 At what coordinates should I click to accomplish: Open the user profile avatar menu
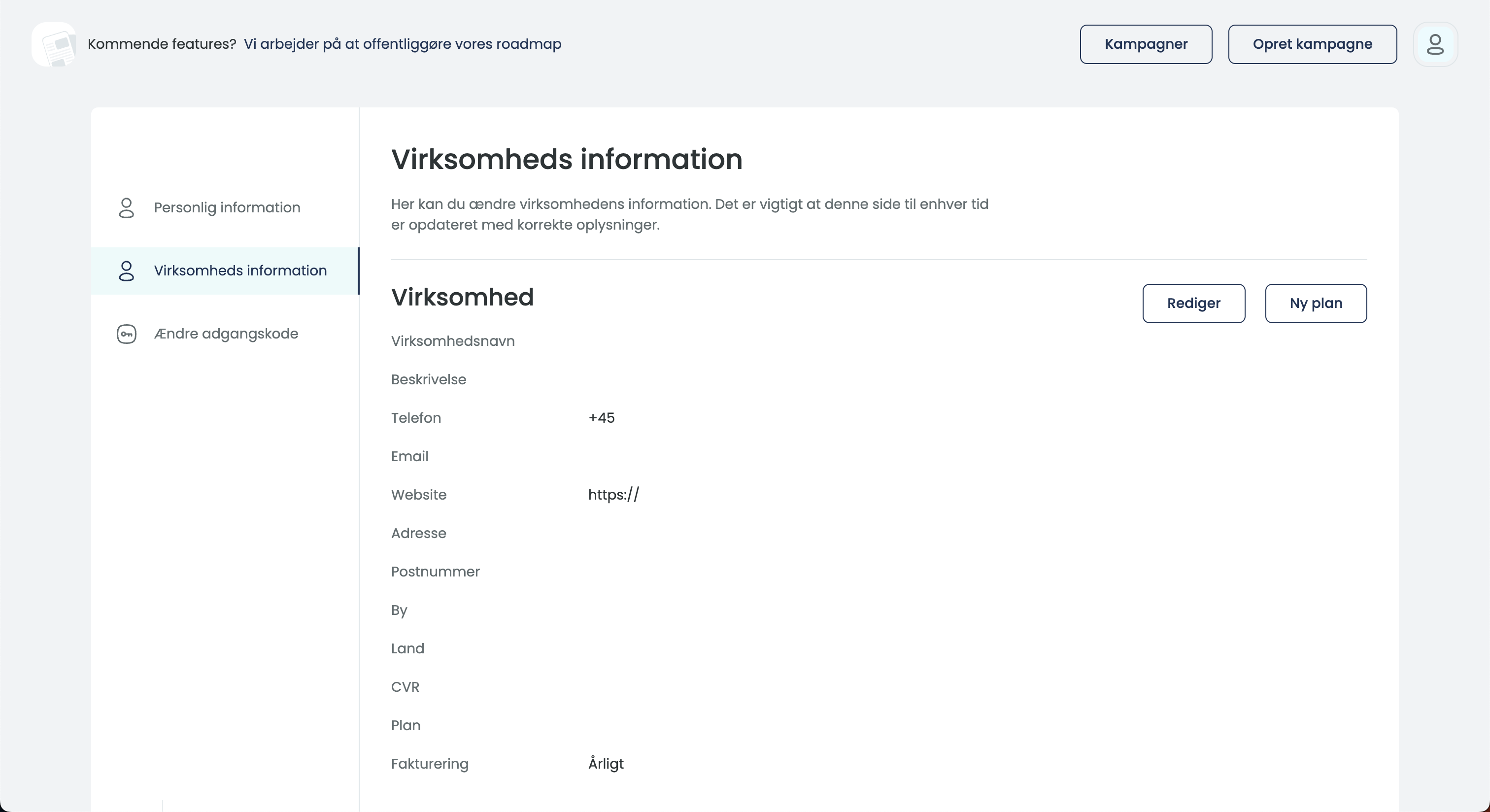1435,44
